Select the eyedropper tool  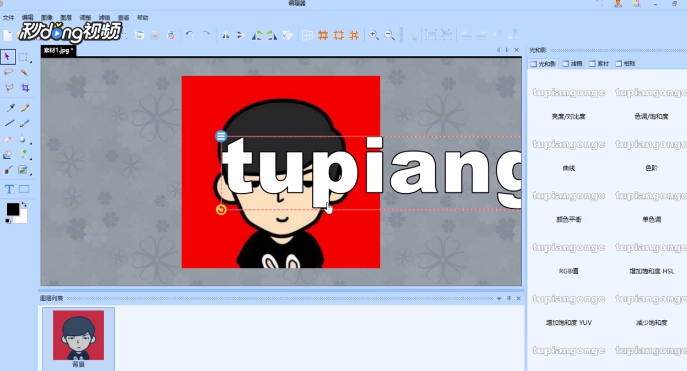click(x=10, y=107)
